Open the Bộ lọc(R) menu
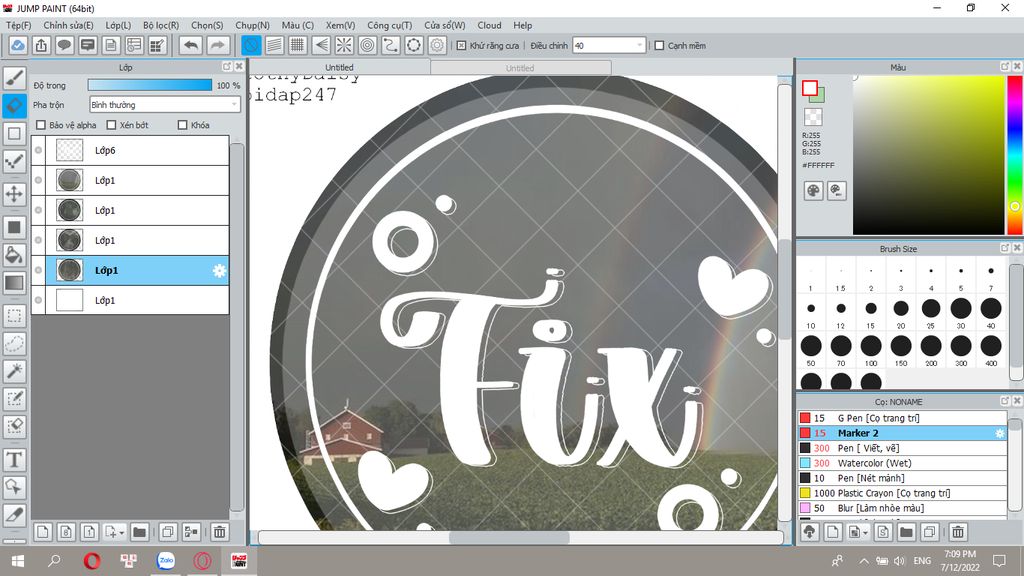This screenshot has height=576, width=1024. coord(161,25)
